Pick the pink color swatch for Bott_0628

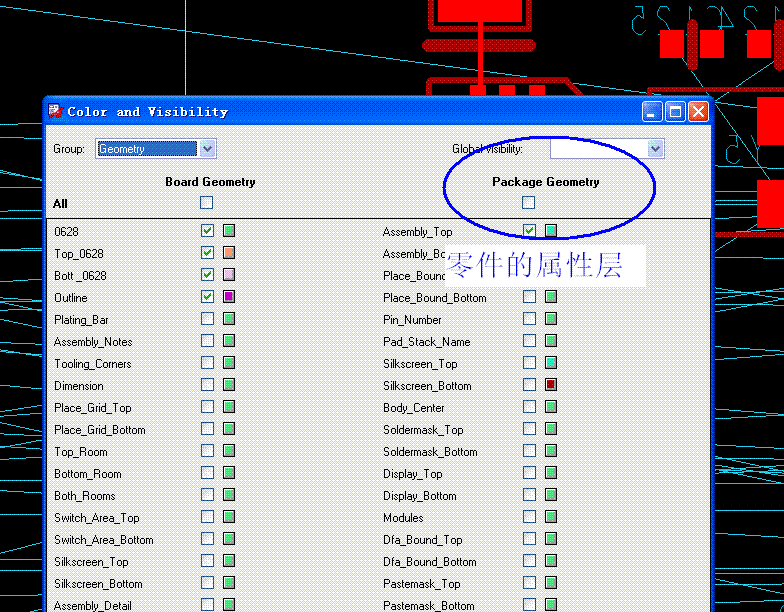(x=229, y=274)
